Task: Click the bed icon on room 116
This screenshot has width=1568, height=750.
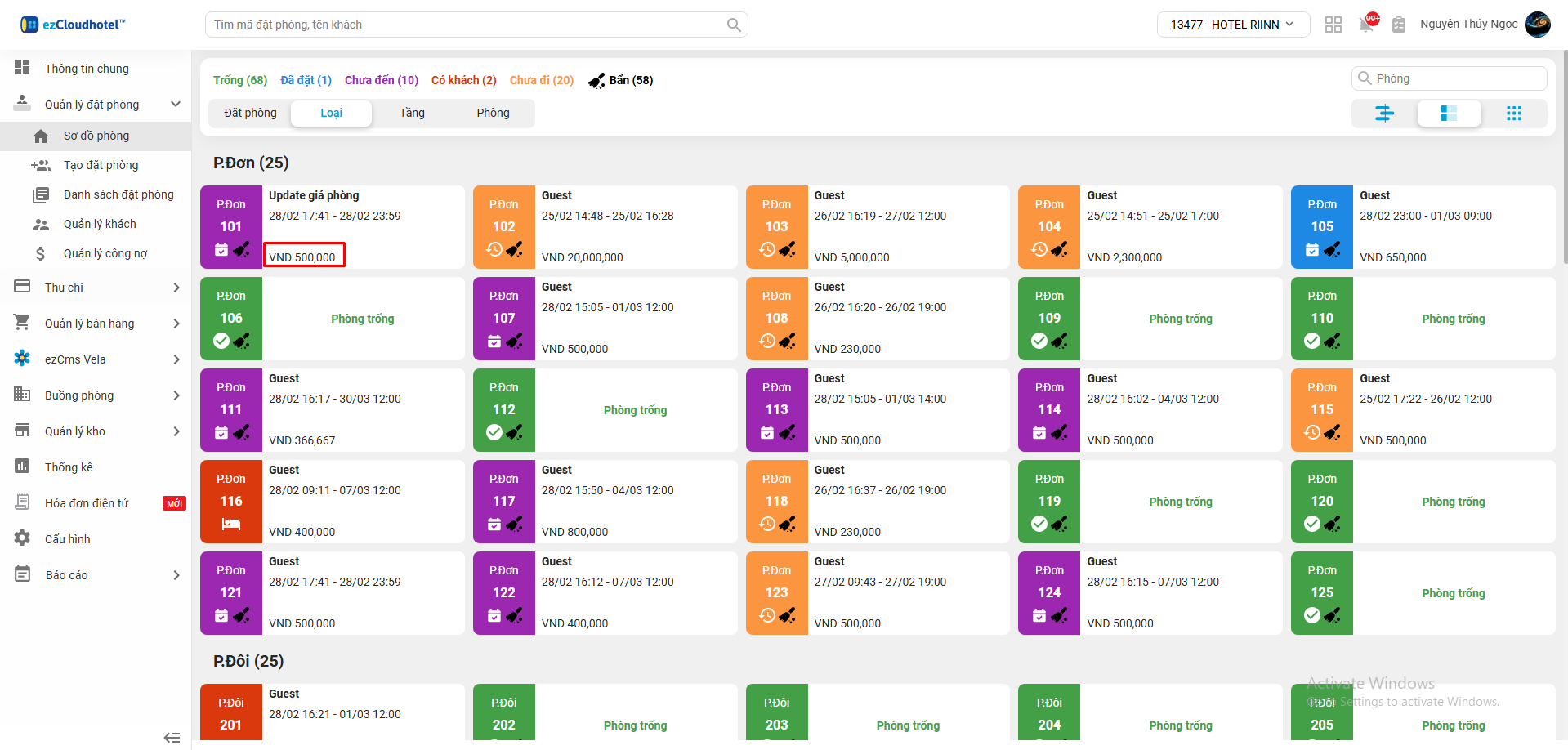Action: (231, 525)
